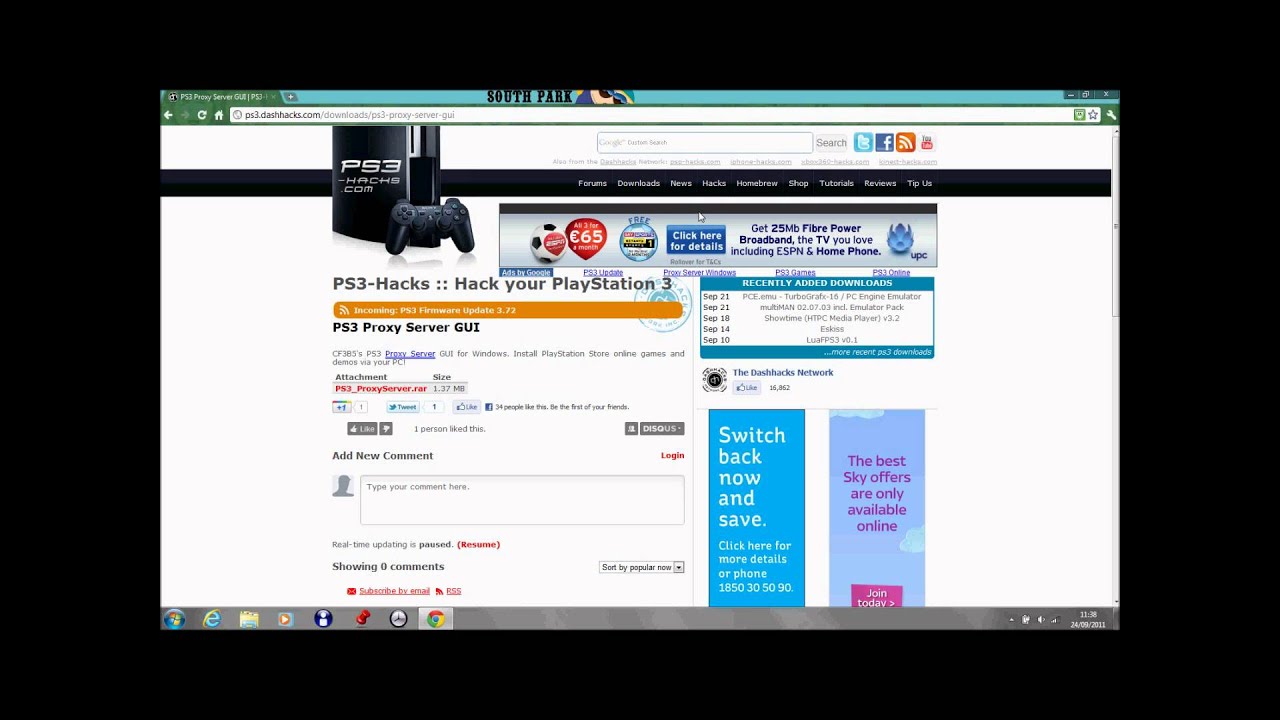The image size is (1280, 720).
Task: Click the green extension icon in address bar
Action: point(1079,115)
